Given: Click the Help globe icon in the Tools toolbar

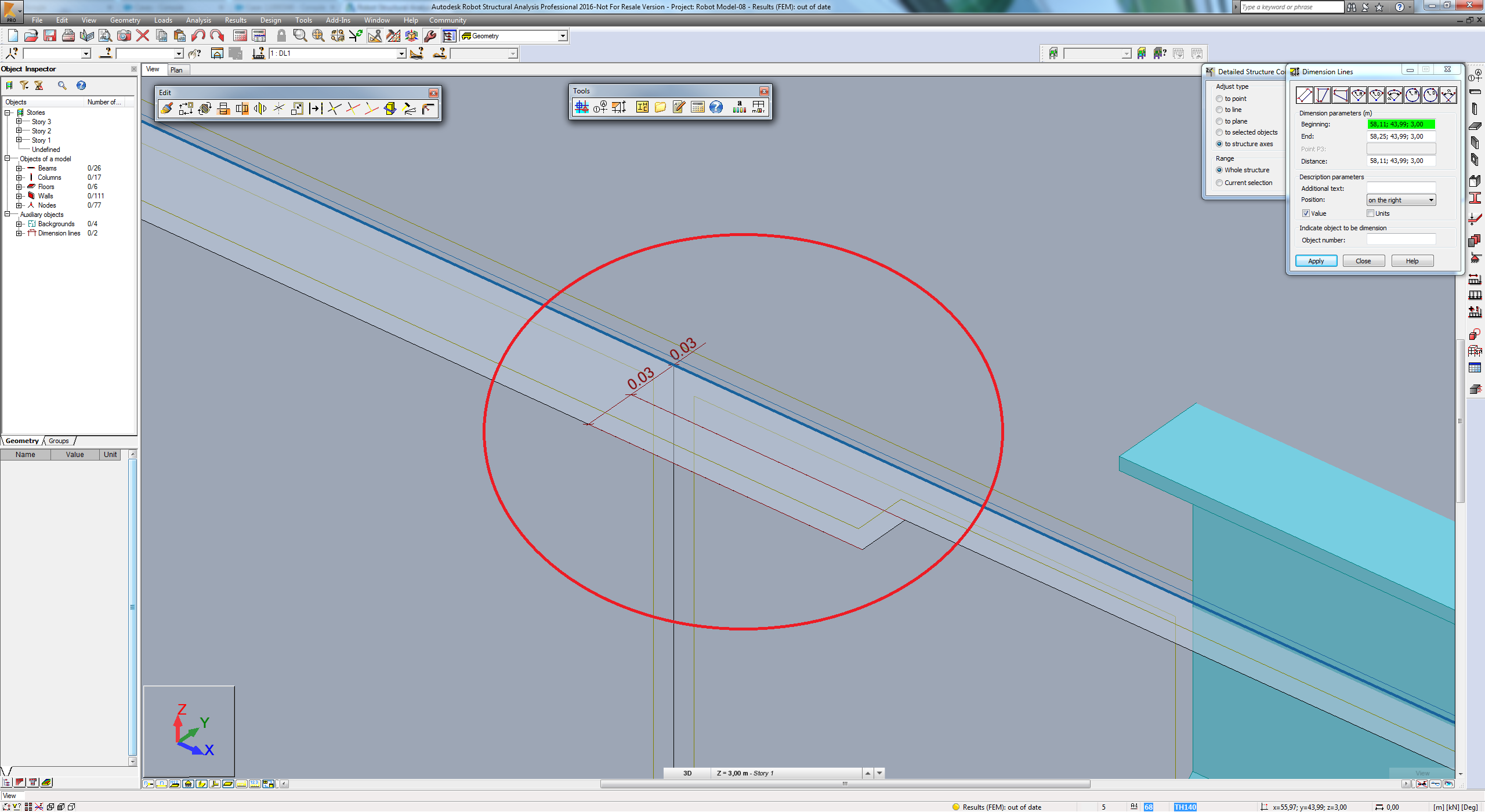Looking at the screenshot, I should [716, 107].
